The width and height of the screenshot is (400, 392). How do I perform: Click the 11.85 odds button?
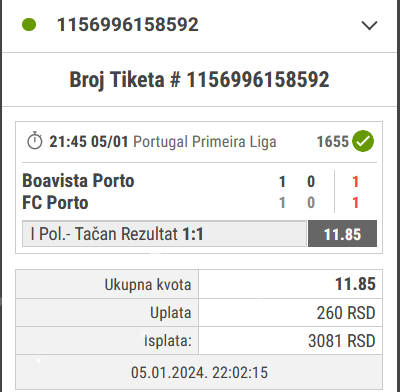(342, 234)
